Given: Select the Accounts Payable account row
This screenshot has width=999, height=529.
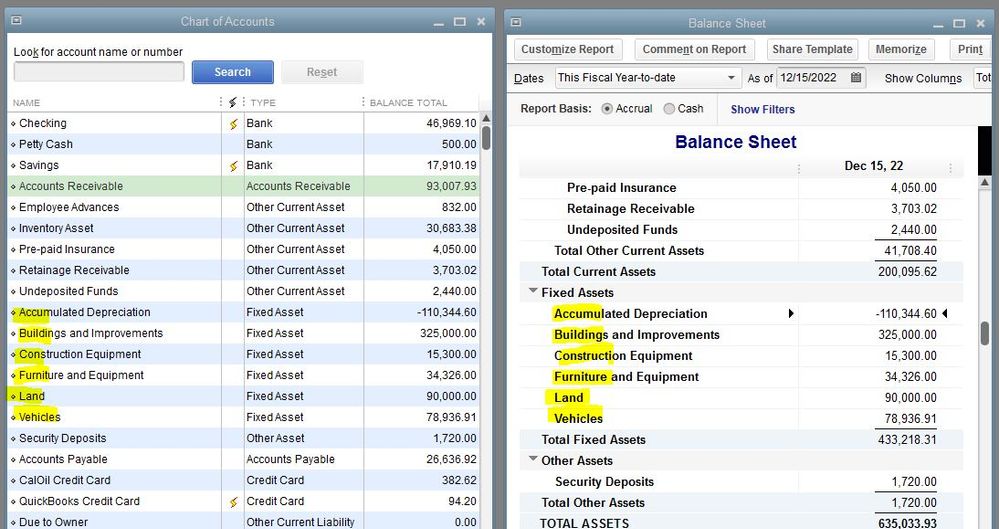Looking at the screenshot, I should (243, 460).
